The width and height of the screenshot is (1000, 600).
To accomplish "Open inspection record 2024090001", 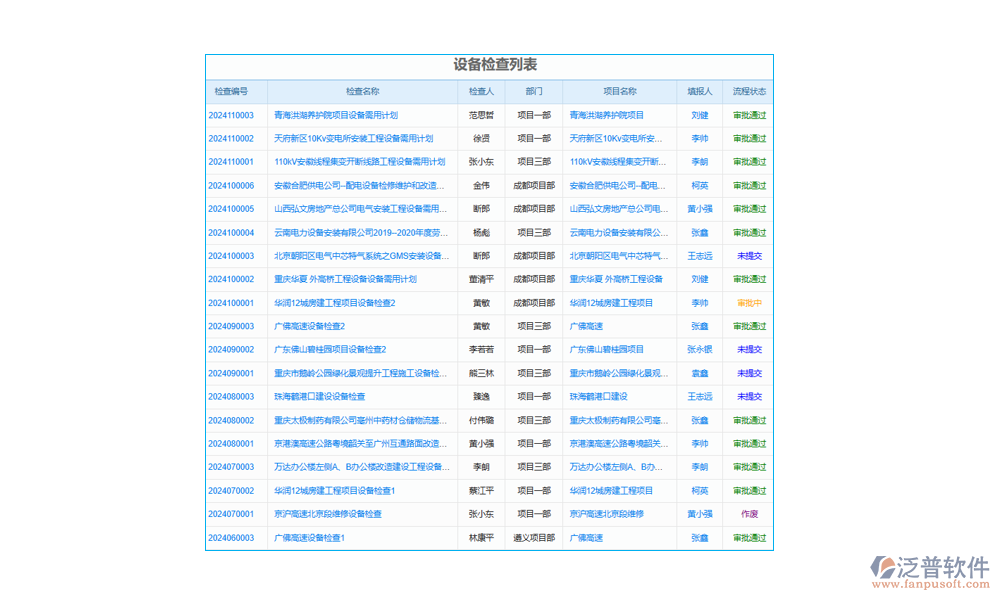I will [231, 373].
